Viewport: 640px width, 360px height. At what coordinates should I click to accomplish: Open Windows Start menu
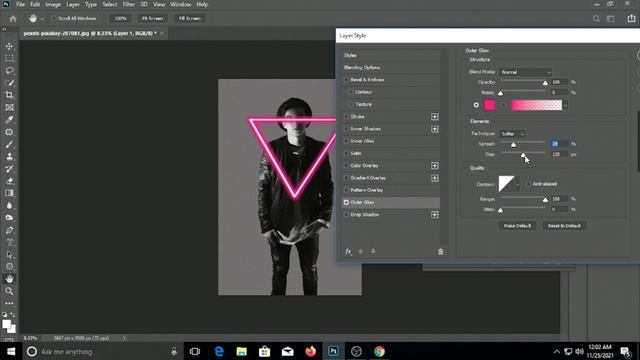pos(11,351)
